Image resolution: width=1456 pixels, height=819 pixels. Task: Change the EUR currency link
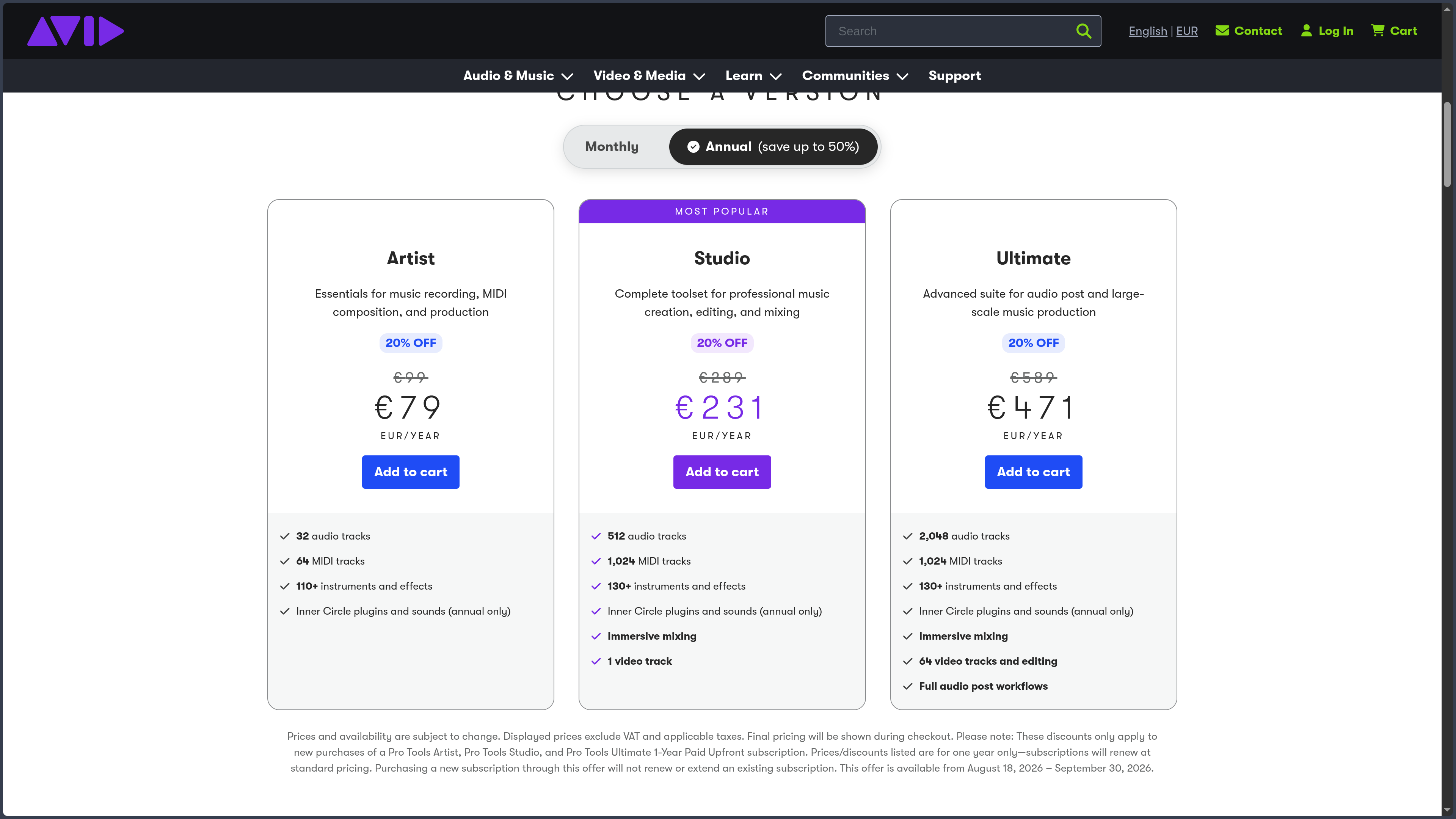point(1187,31)
